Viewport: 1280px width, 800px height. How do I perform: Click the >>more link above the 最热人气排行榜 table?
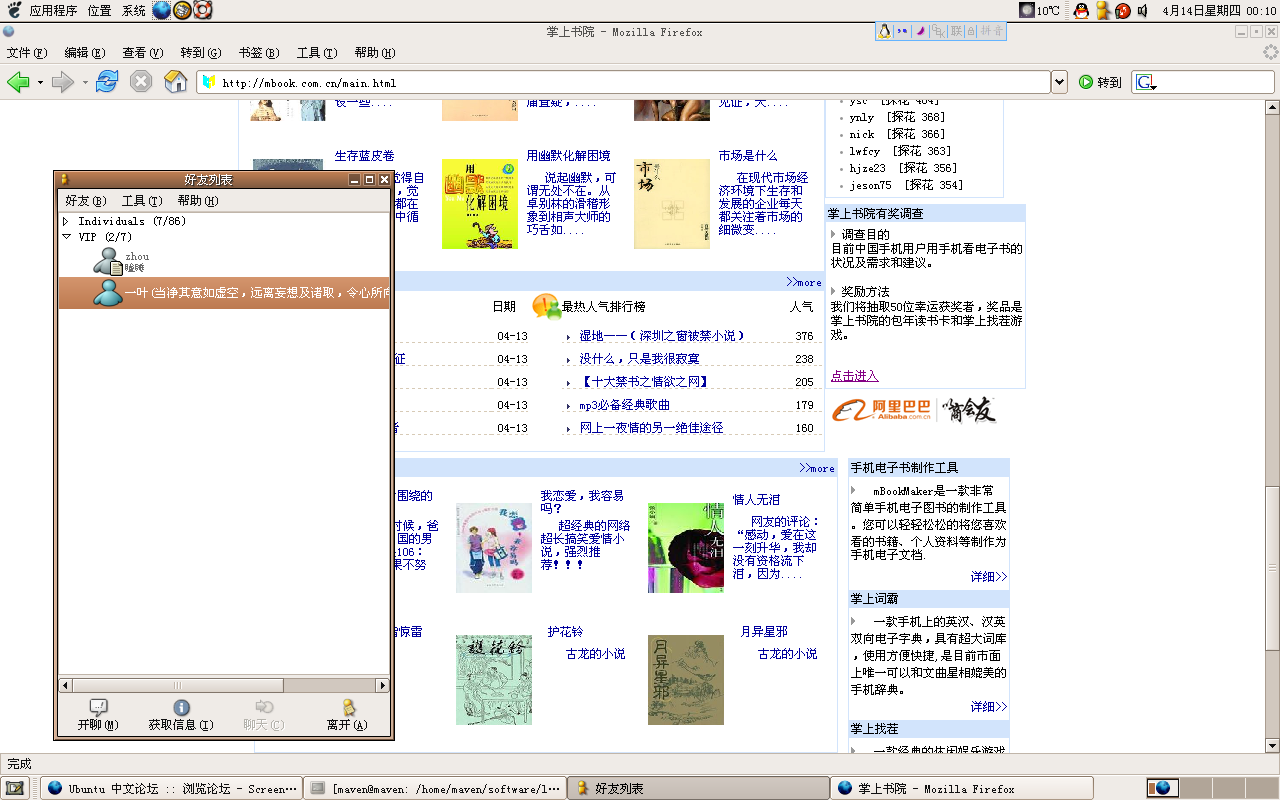tap(803, 282)
